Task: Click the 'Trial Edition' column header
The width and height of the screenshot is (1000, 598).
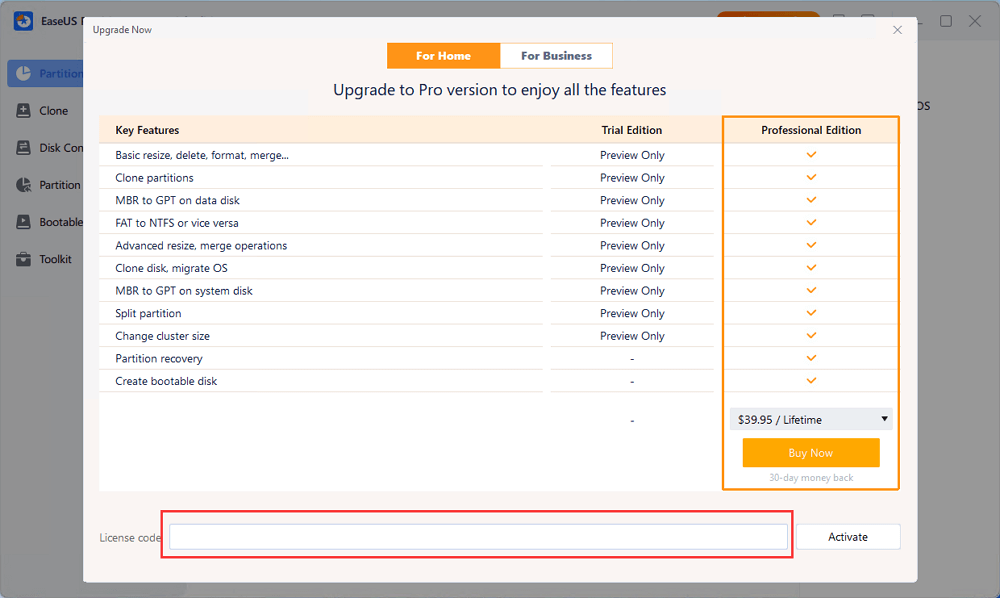Action: pyautogui.click(x=631, y=130)
